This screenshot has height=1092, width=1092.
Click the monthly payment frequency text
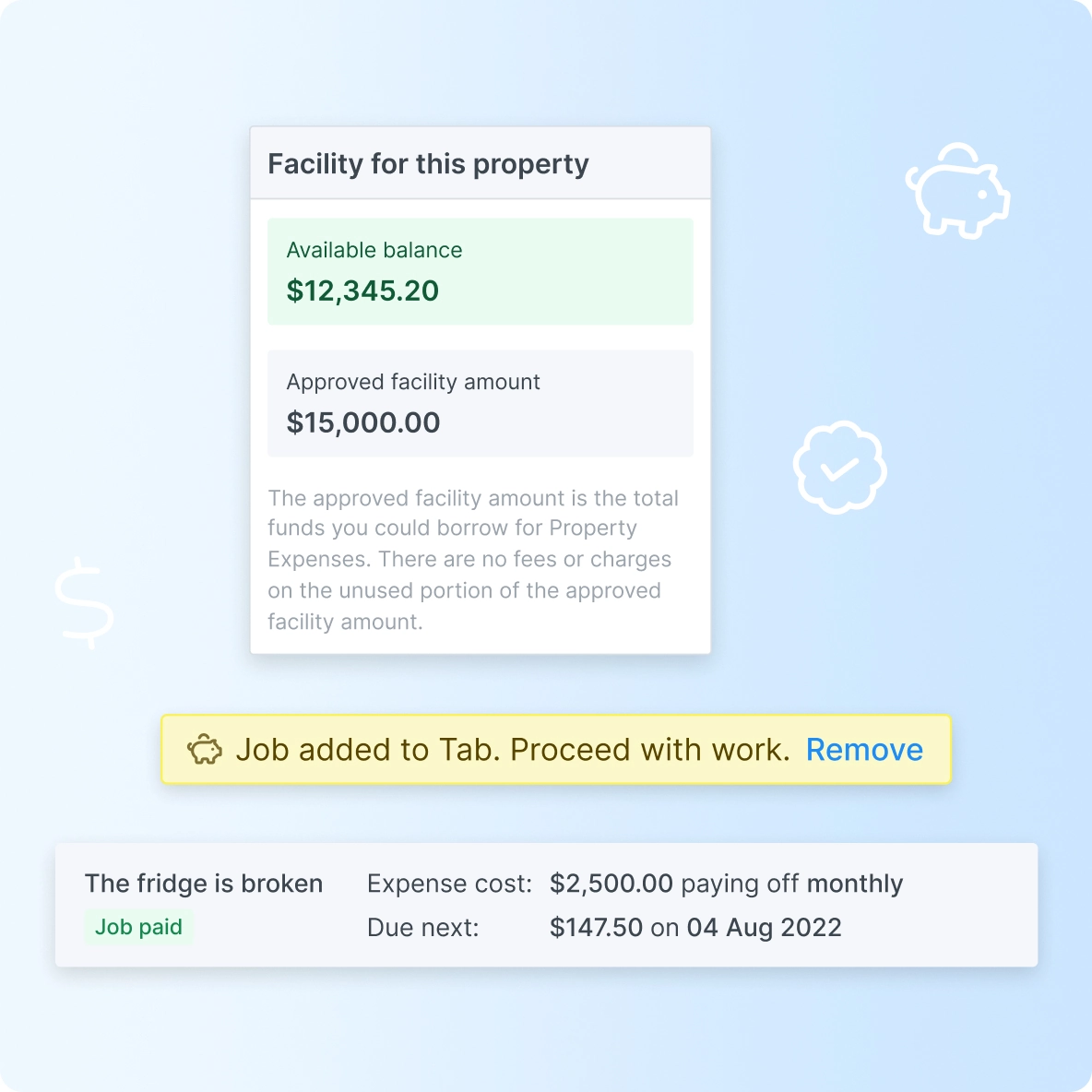[x=854, y=884]
